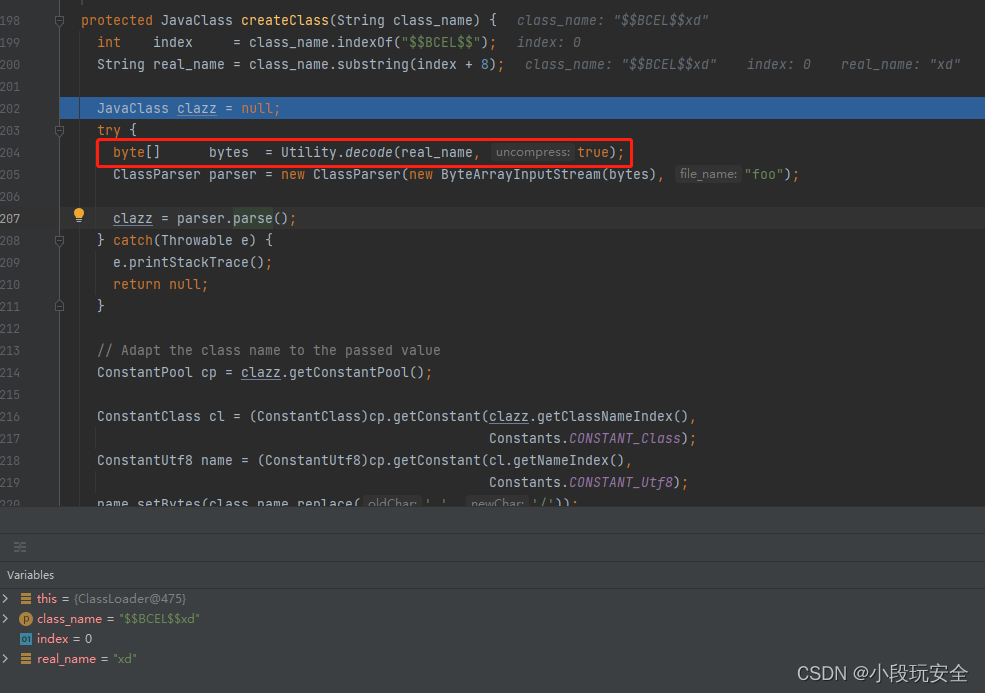Image resolution: width=985 pixels, height=693 pixels.
Task: Click the "foo" string literal on line 205
Action: [764, 174]
